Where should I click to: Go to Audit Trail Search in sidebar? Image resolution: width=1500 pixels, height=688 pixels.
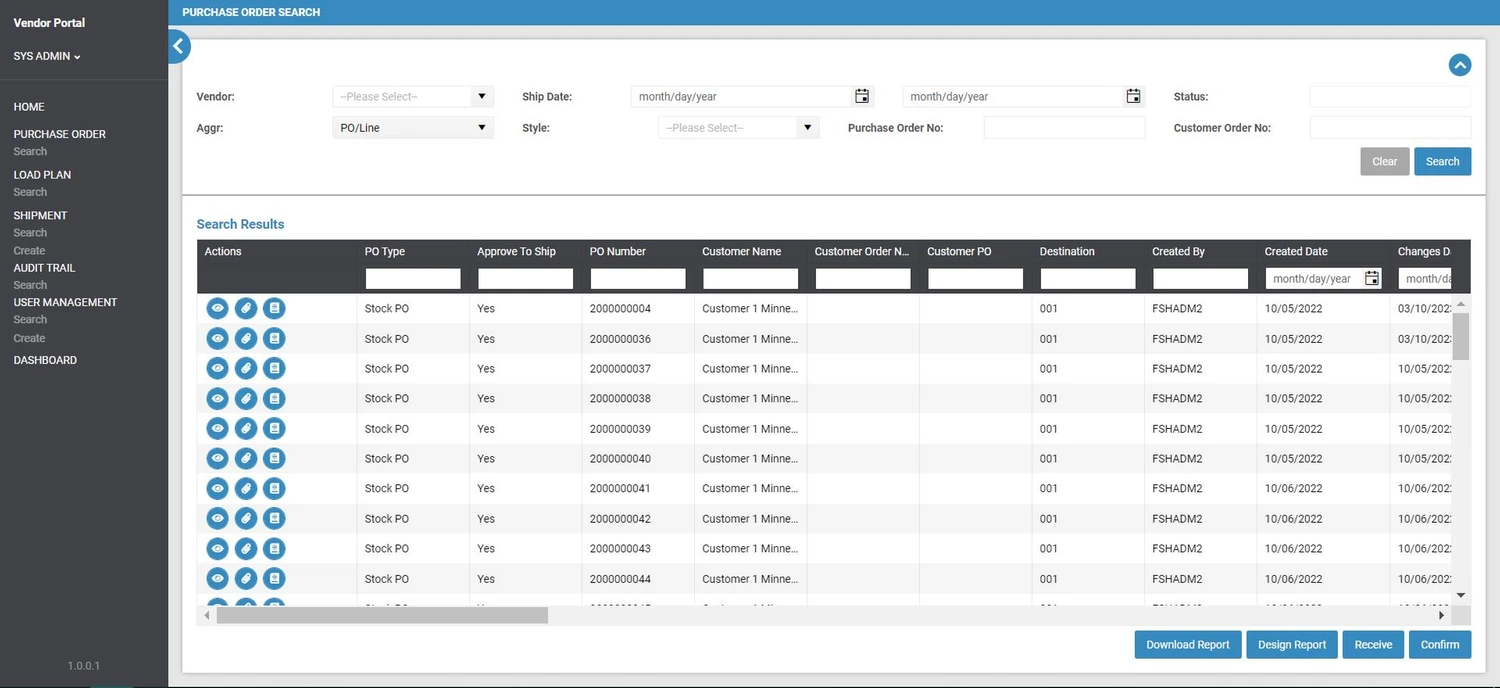(x=30, y=284)
